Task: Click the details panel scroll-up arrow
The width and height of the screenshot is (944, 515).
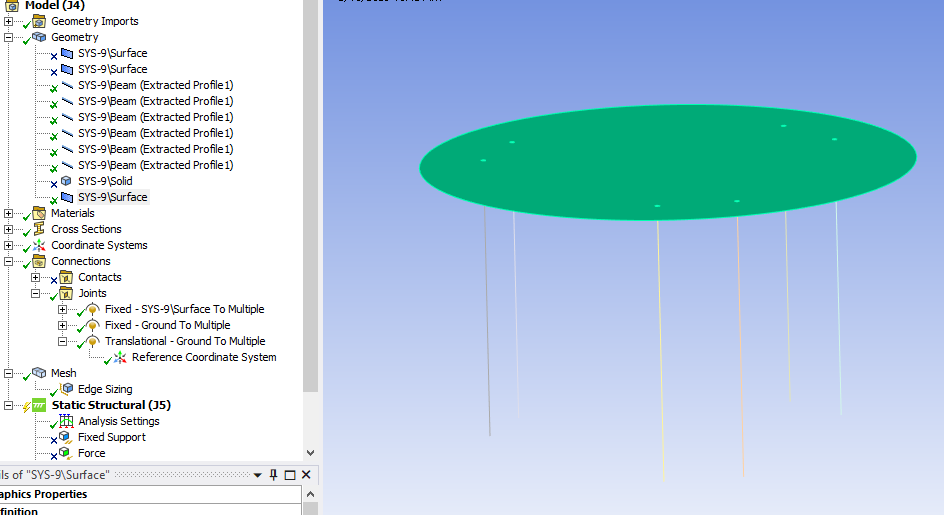Action: coord(311,495)
